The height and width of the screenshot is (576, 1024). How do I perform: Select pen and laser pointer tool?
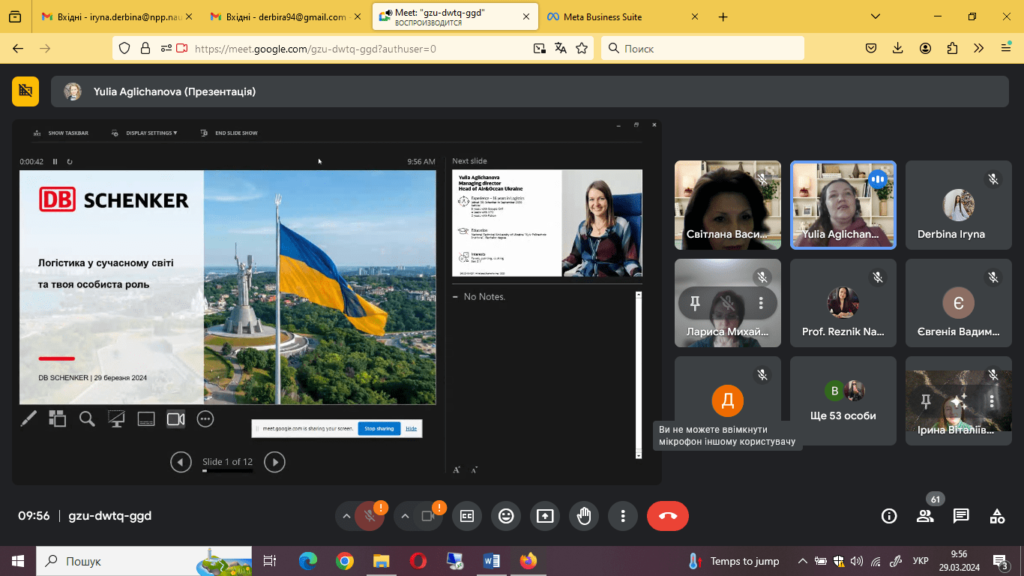coord(28,419)
